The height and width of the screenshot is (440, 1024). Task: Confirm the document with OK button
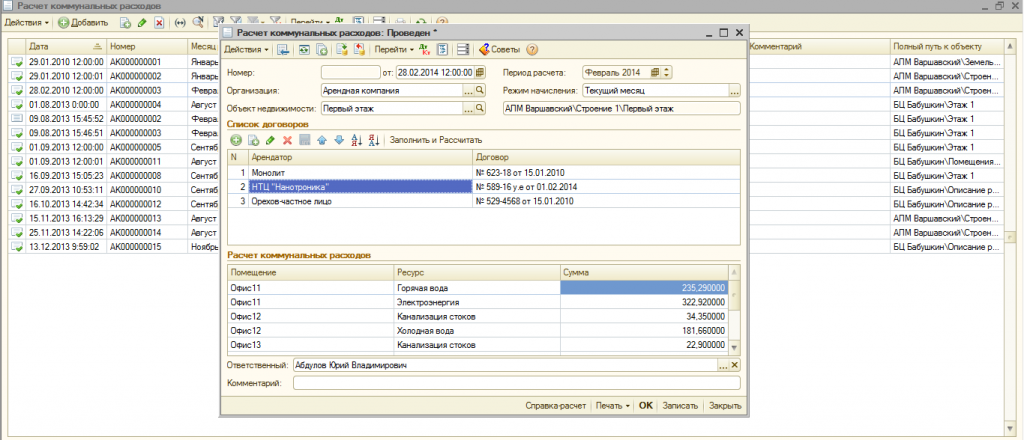(x=646, y=406)
